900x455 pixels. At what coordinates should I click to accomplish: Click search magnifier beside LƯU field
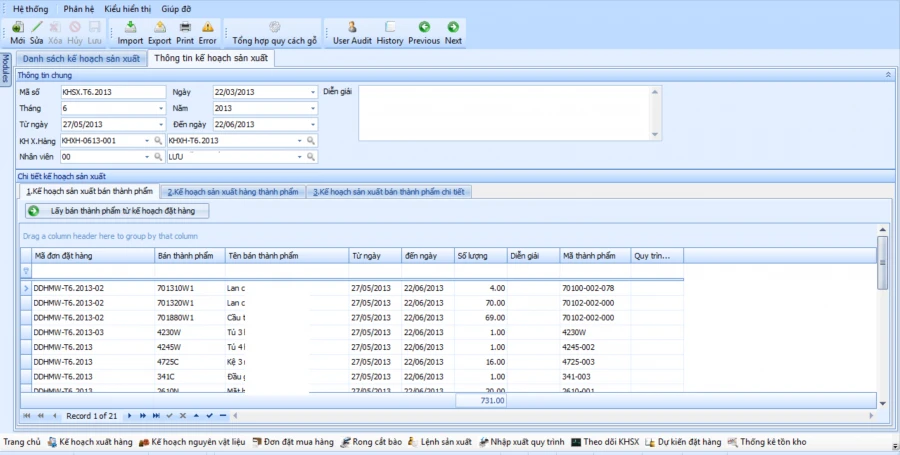311,157
